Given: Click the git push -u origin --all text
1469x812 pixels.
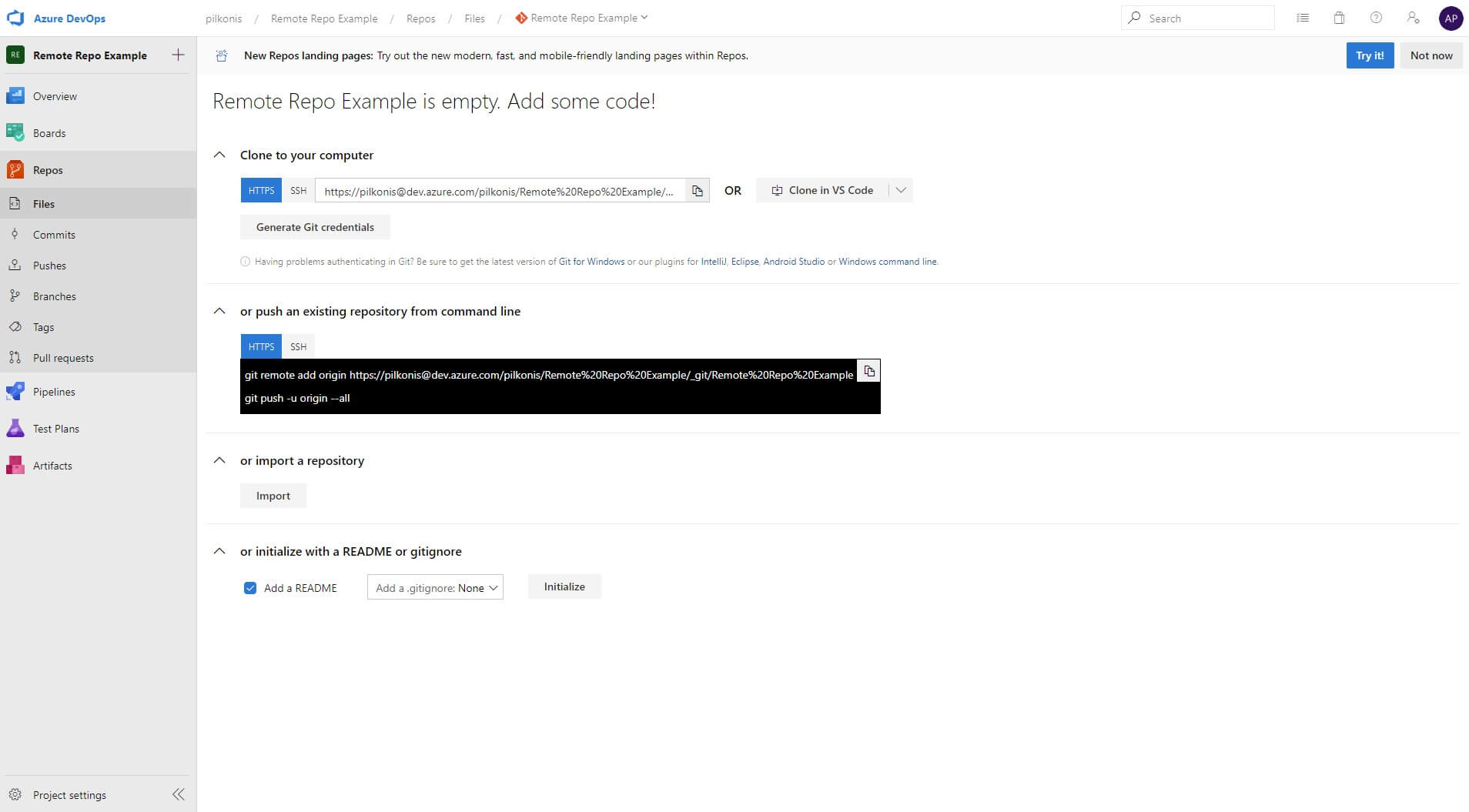Looking at the screenshot, I should coord(297,398).
